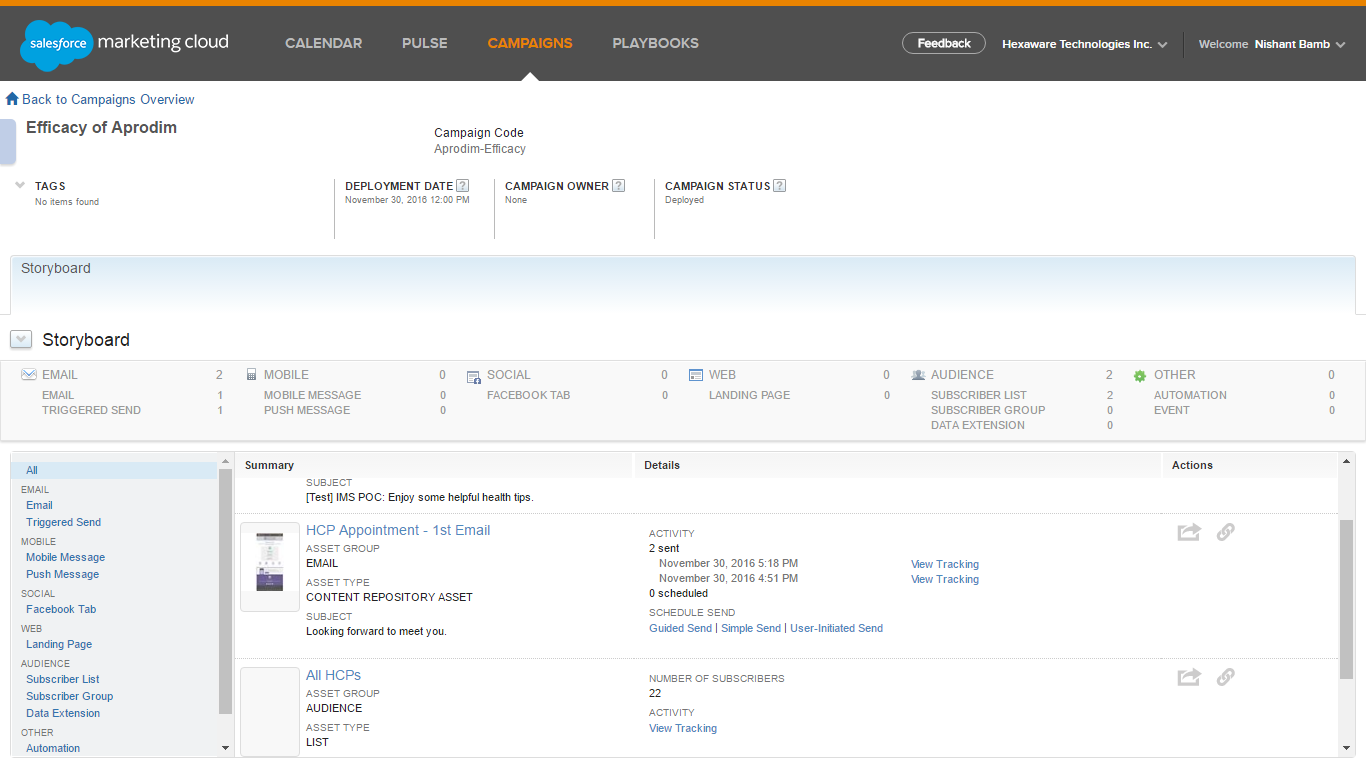Select Triggered Send in the left filter list

63,522
